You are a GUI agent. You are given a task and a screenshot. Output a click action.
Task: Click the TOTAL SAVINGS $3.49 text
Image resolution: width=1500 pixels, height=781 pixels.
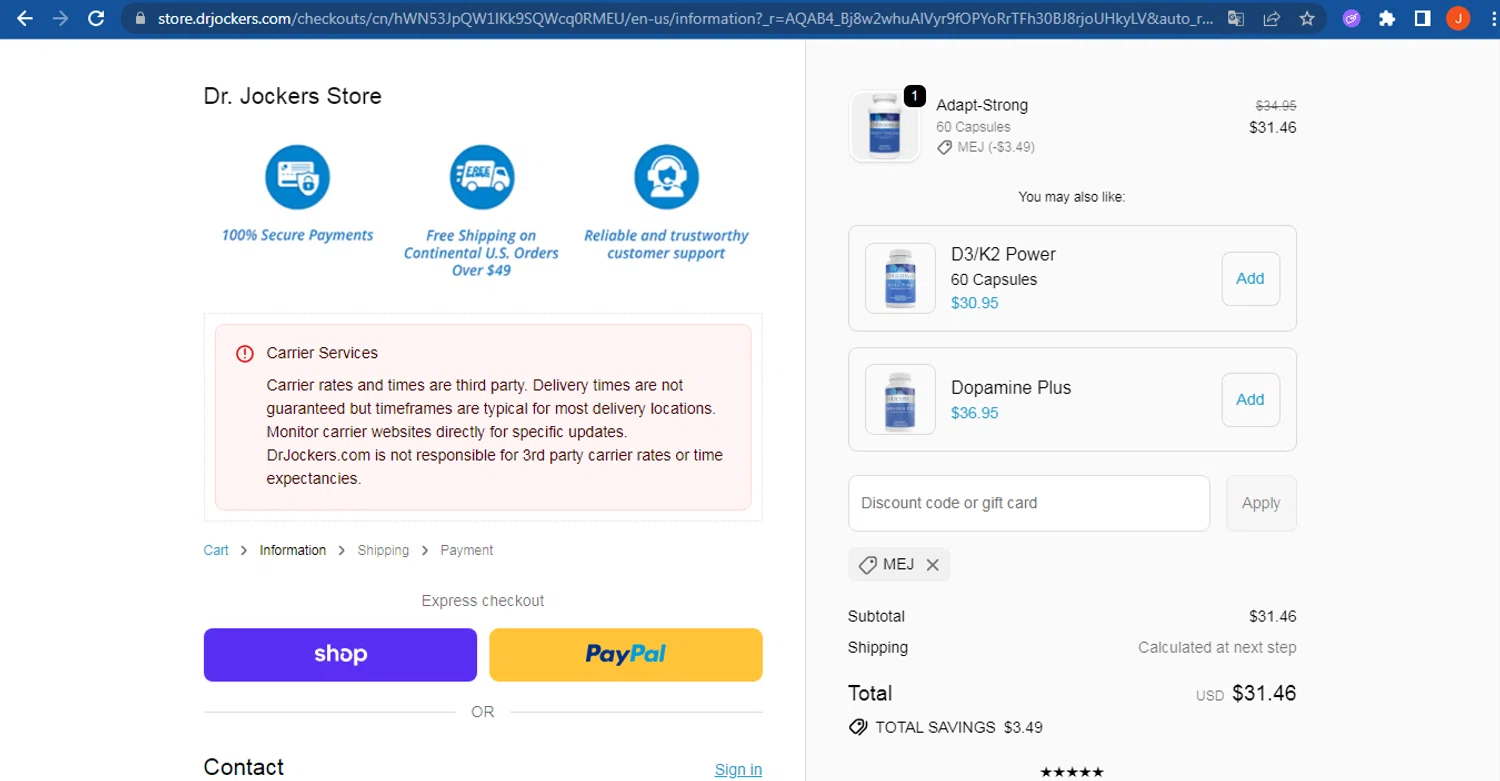pyautogui.click(x=959, y=727)
